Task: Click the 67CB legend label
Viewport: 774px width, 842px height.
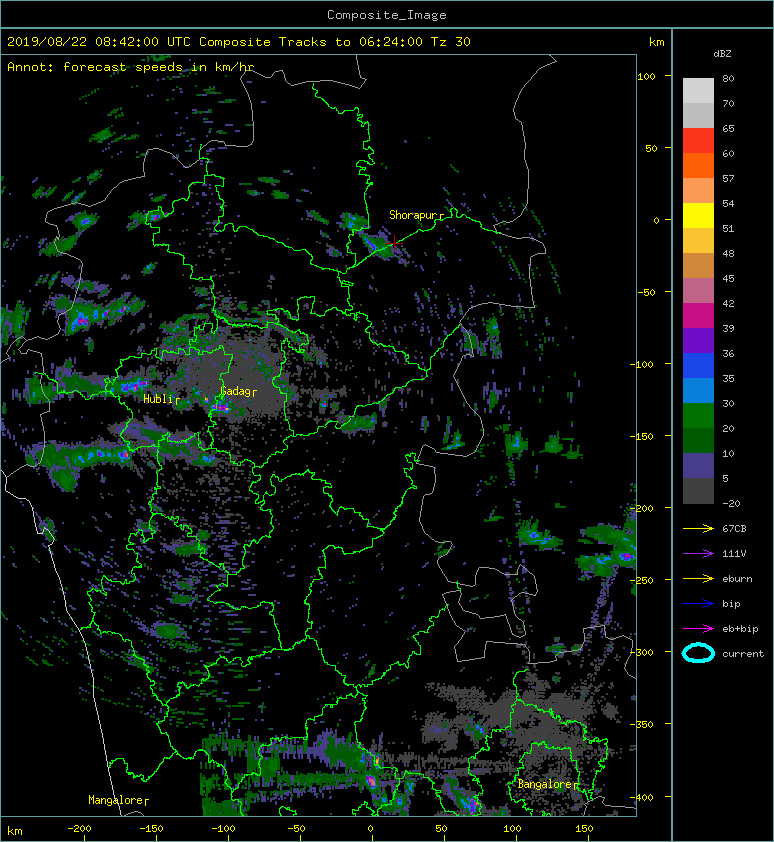Action: tap(734, 528)
